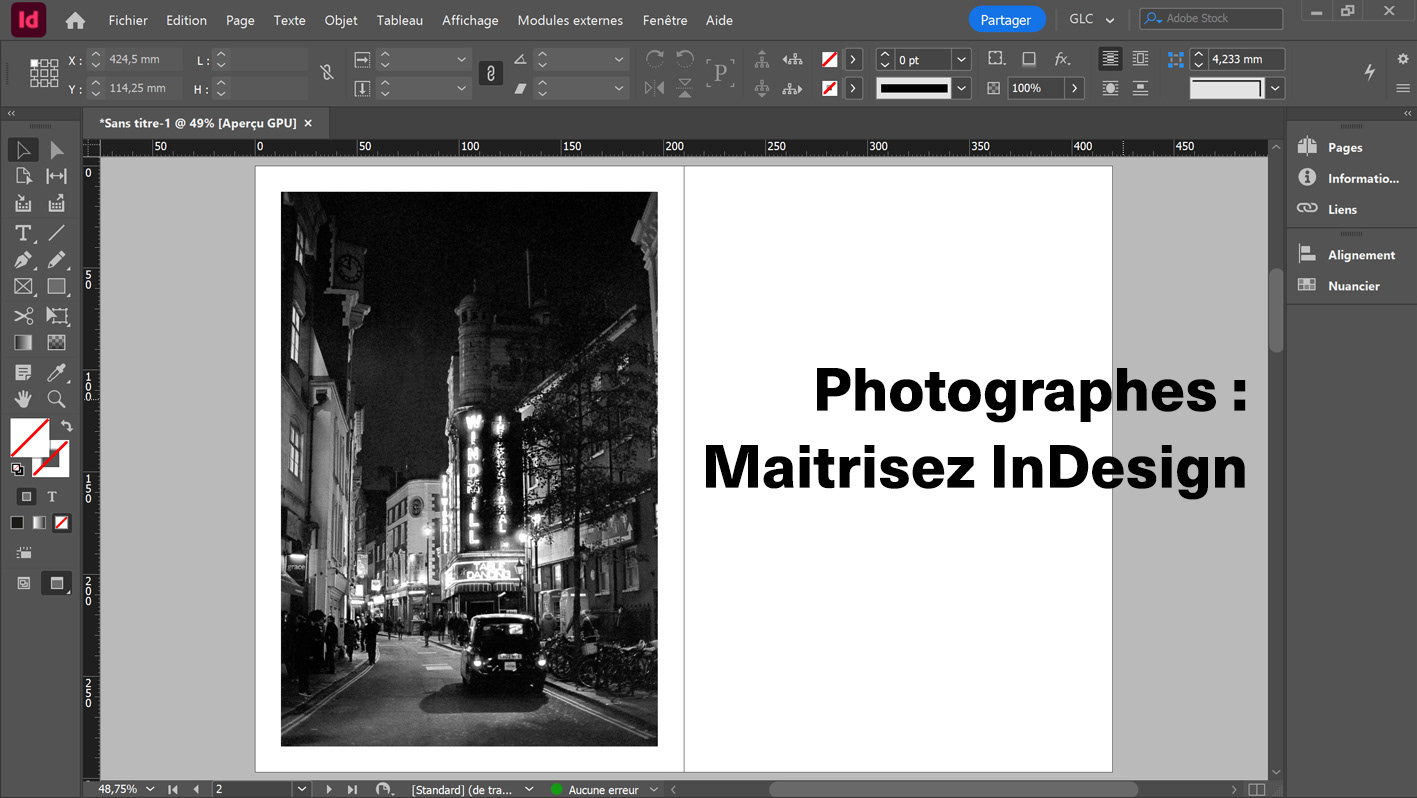The width and height of the screenshot is (1417, 798).
Task: Open the Nuancier panel
Action: tap(1353, 286)
